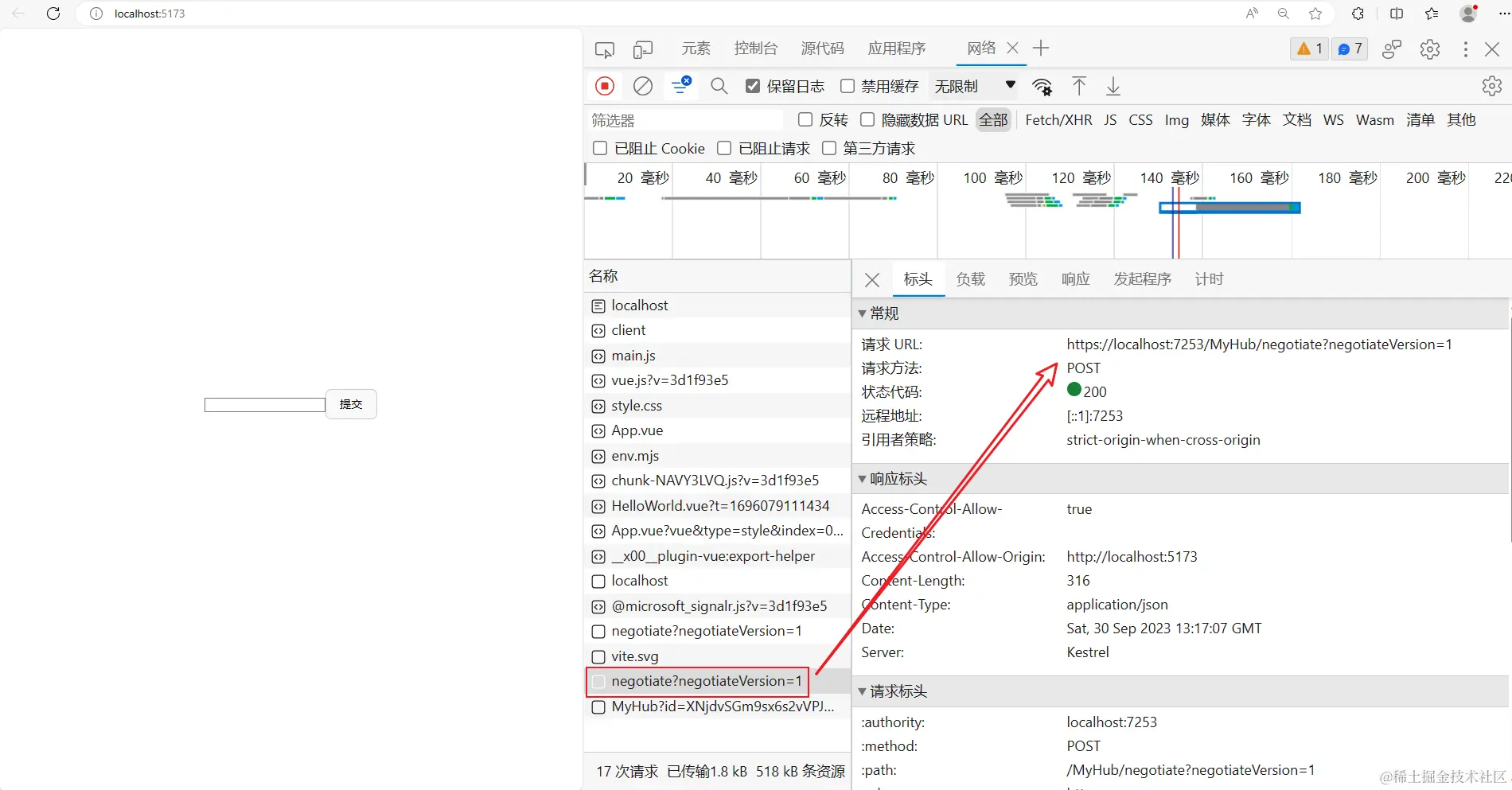This screenshot has height=790, width=1512.
Task: Collapse the 响应标头 section
Action: (x=862, y=479)
